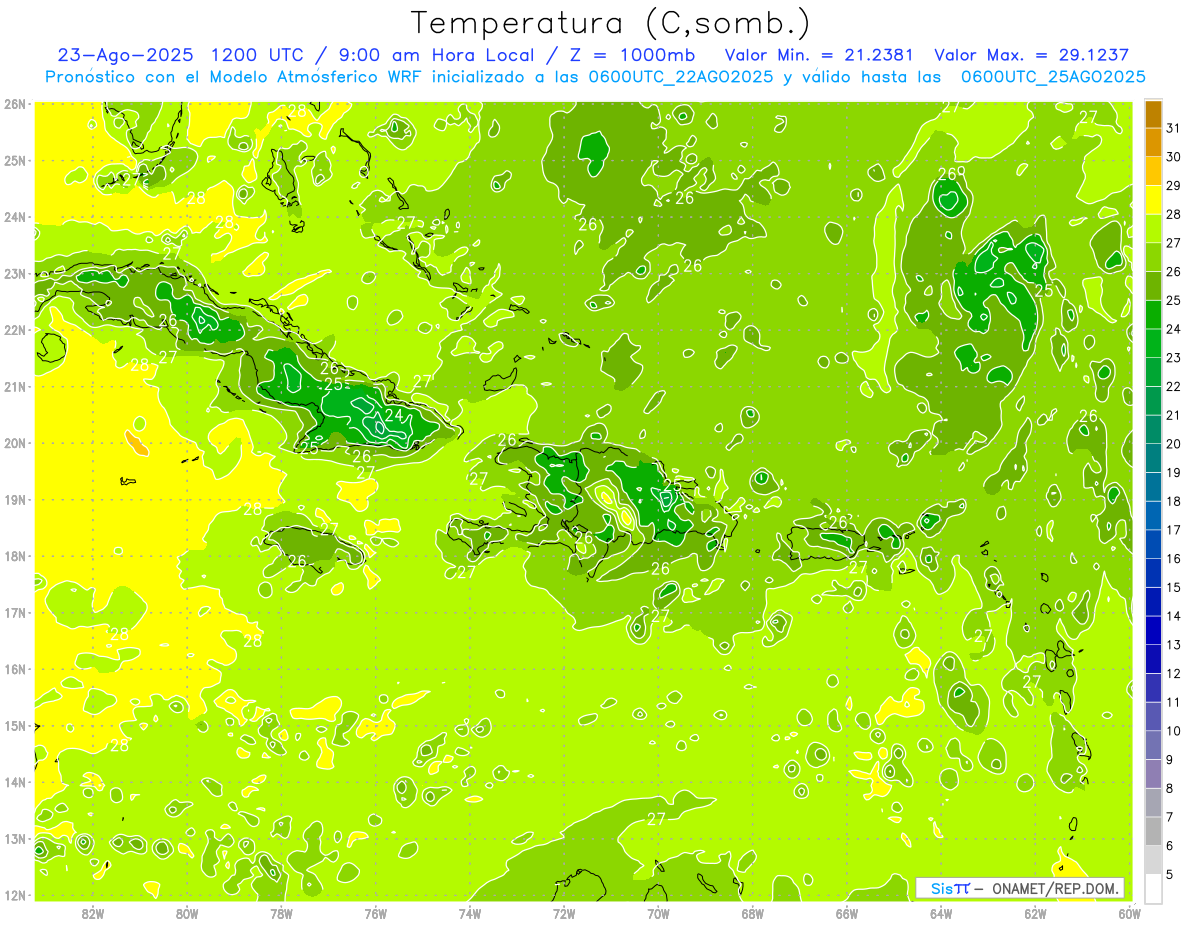This screenshot has height=927, width=1200.
Task: Click the '20N' latitude axis label
Action: [14, 443]
